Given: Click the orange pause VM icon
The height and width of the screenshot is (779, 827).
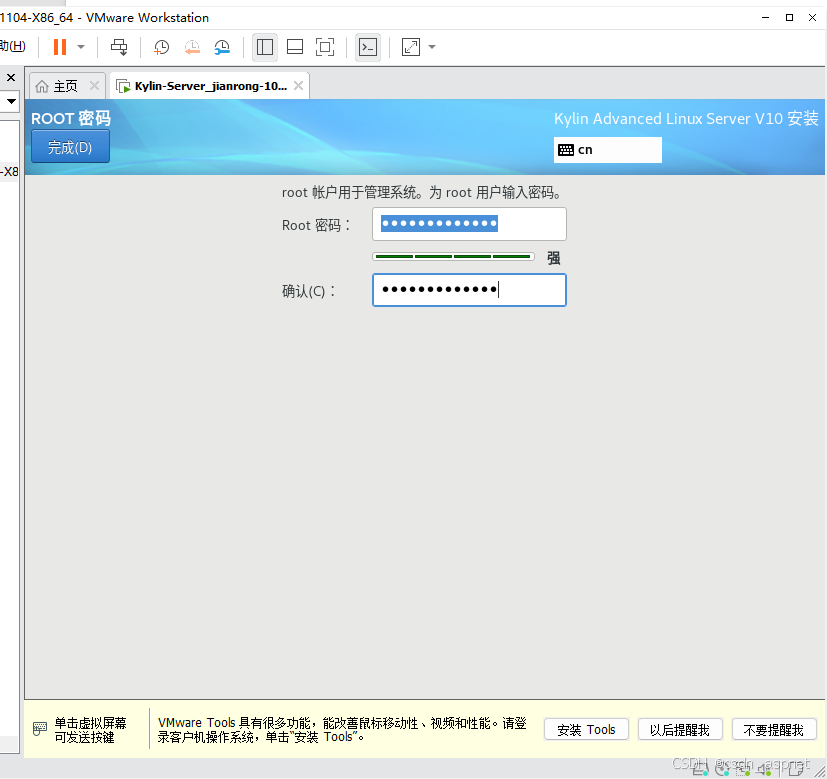Looking at the screenshot, I should click(x=60, y=47).
